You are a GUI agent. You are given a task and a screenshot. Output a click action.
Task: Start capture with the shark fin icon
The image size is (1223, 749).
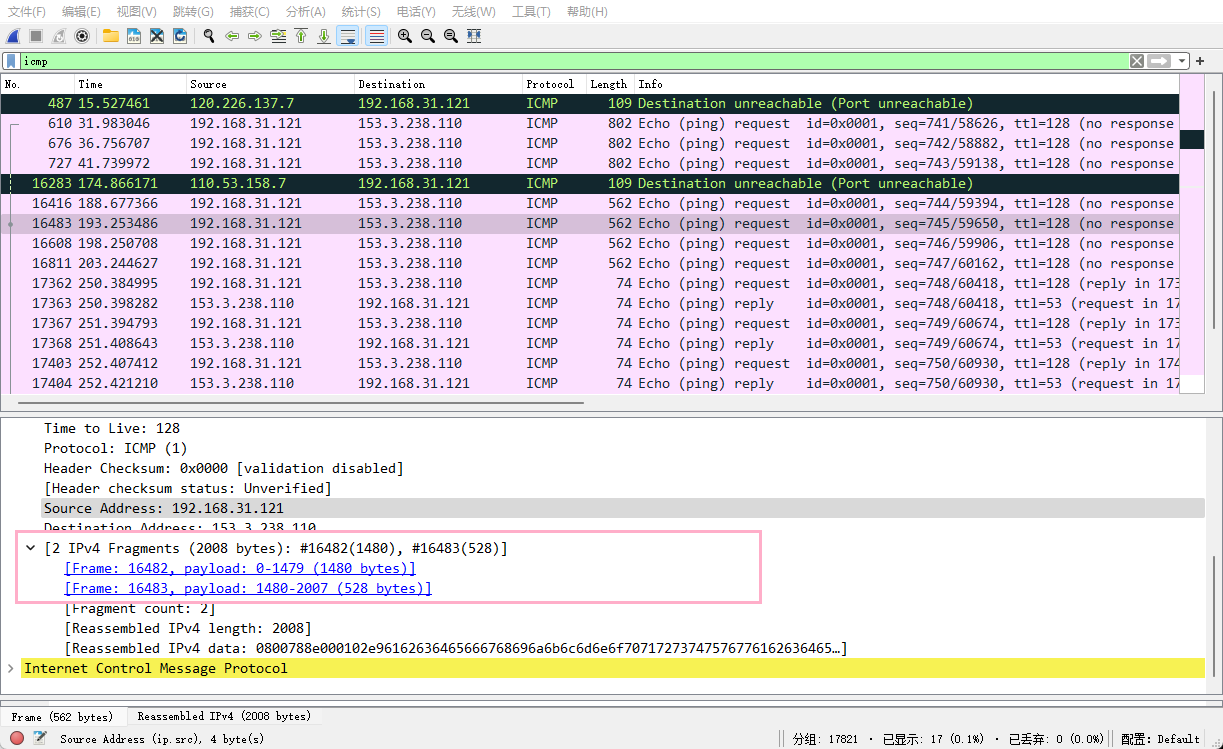click(x=13, y=36)
